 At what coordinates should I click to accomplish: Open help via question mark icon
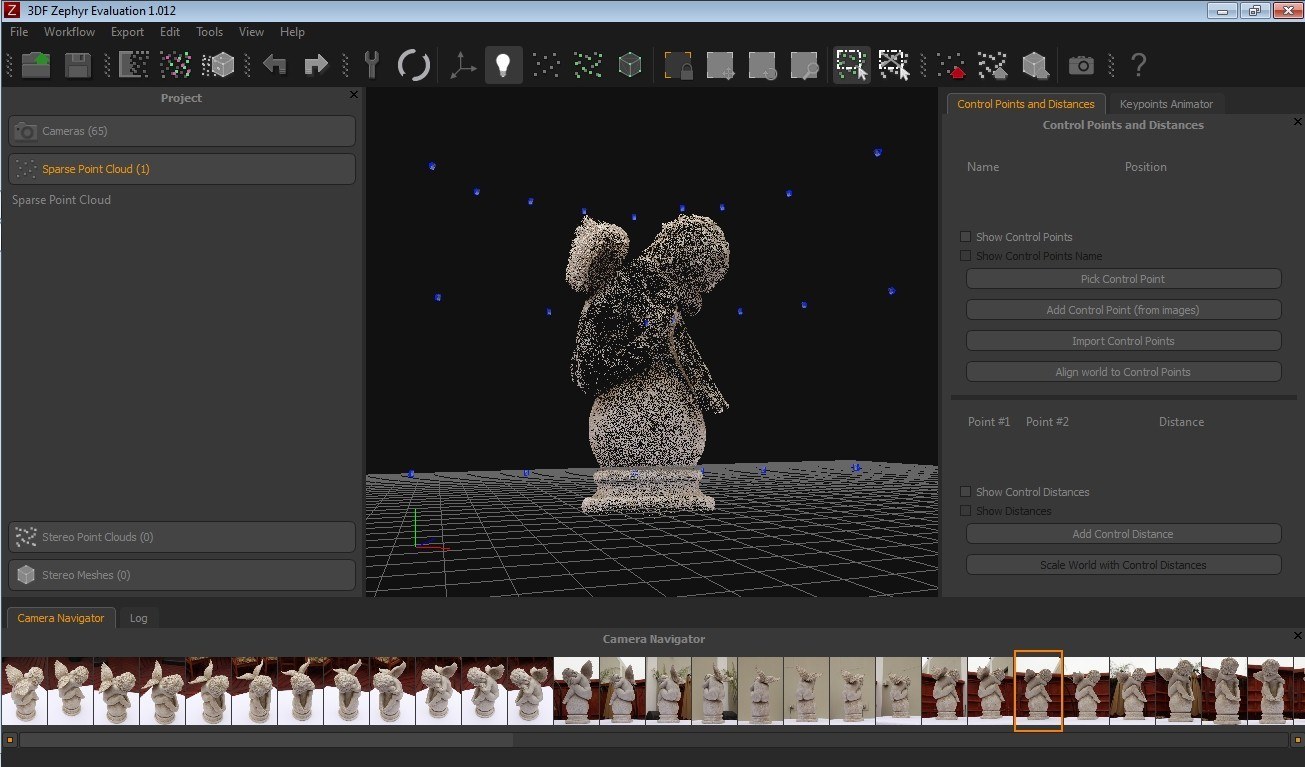point(1138,65)
